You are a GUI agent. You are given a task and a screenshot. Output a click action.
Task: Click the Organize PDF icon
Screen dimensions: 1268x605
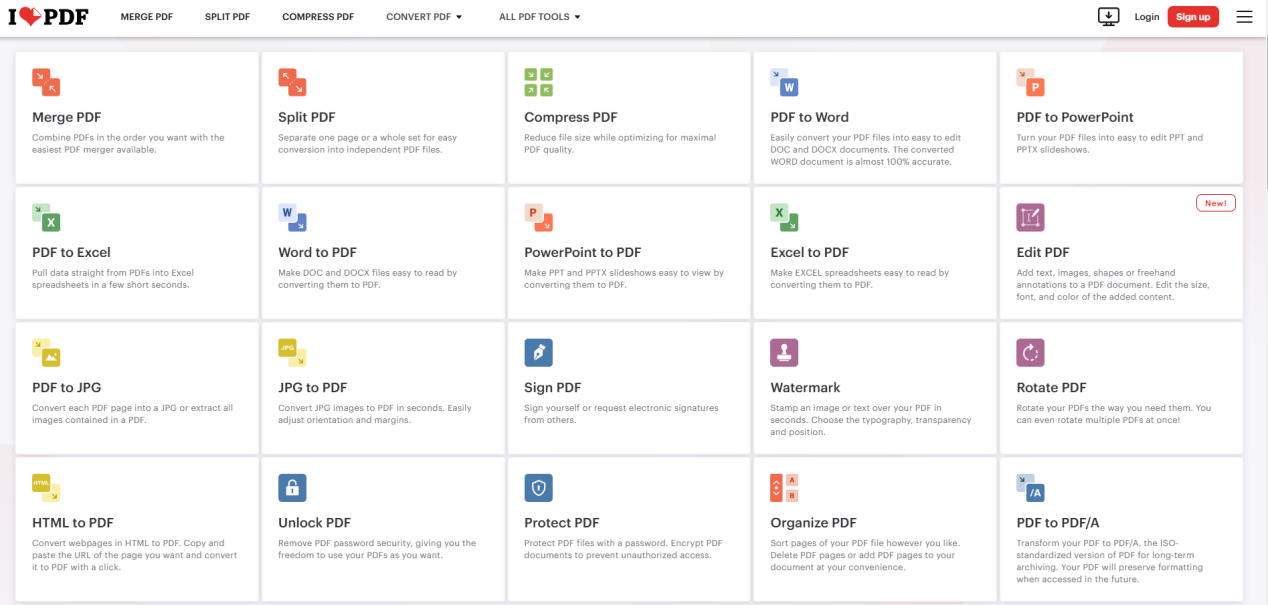pyautogui.click(x=784, y=487)
